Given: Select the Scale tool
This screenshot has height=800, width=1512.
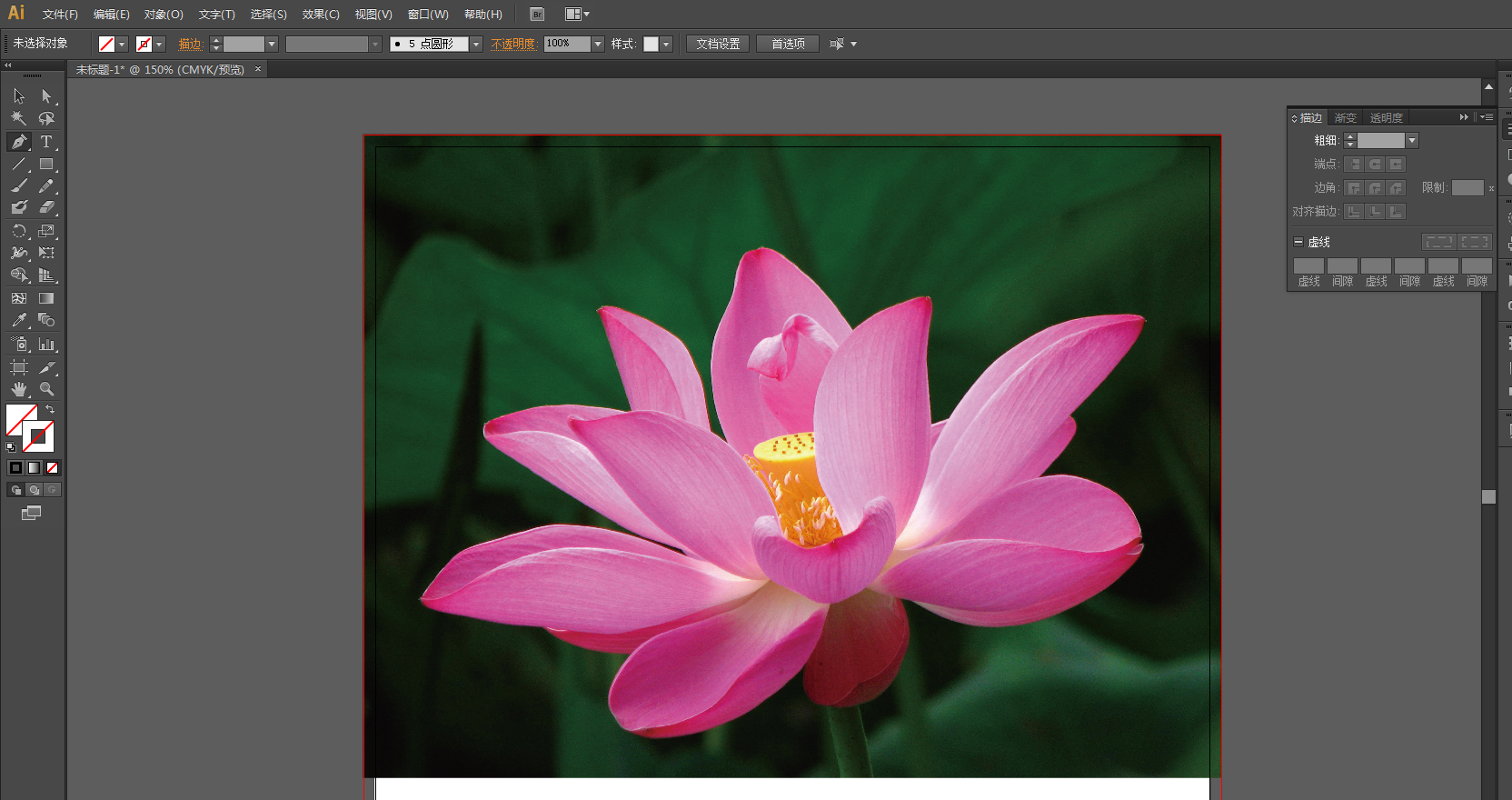Looking at the screenshot, I should click(x=46, y=231).
